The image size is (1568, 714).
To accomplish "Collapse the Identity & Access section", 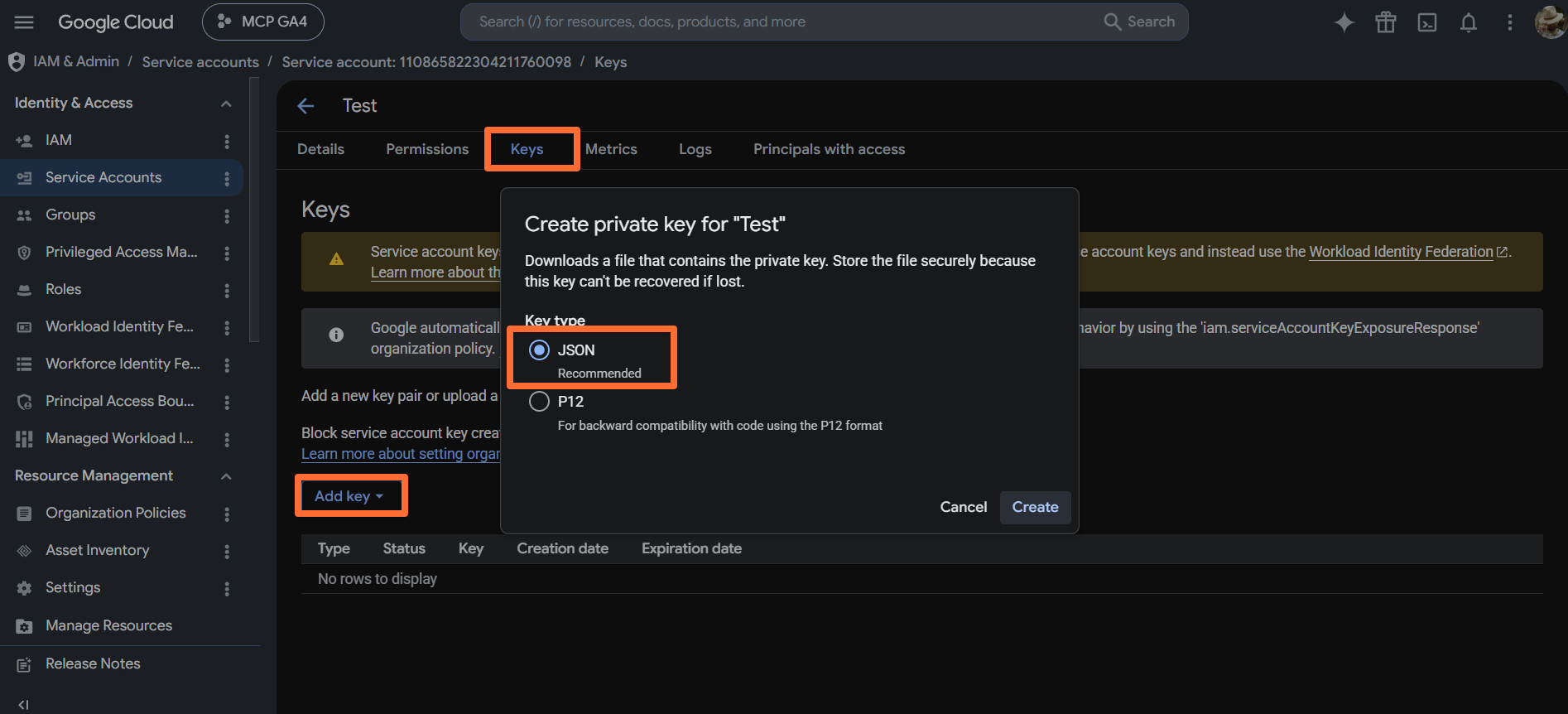I will [226, 104].
